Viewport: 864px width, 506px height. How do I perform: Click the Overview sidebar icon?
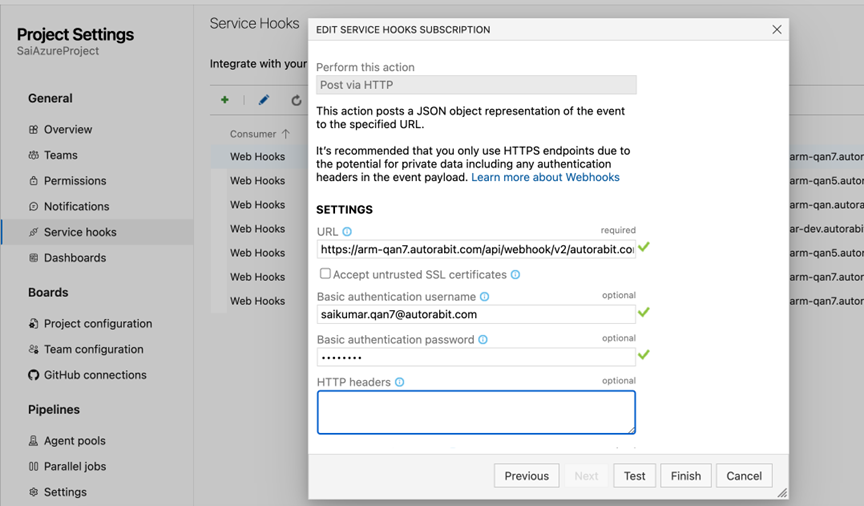[34, 130]
